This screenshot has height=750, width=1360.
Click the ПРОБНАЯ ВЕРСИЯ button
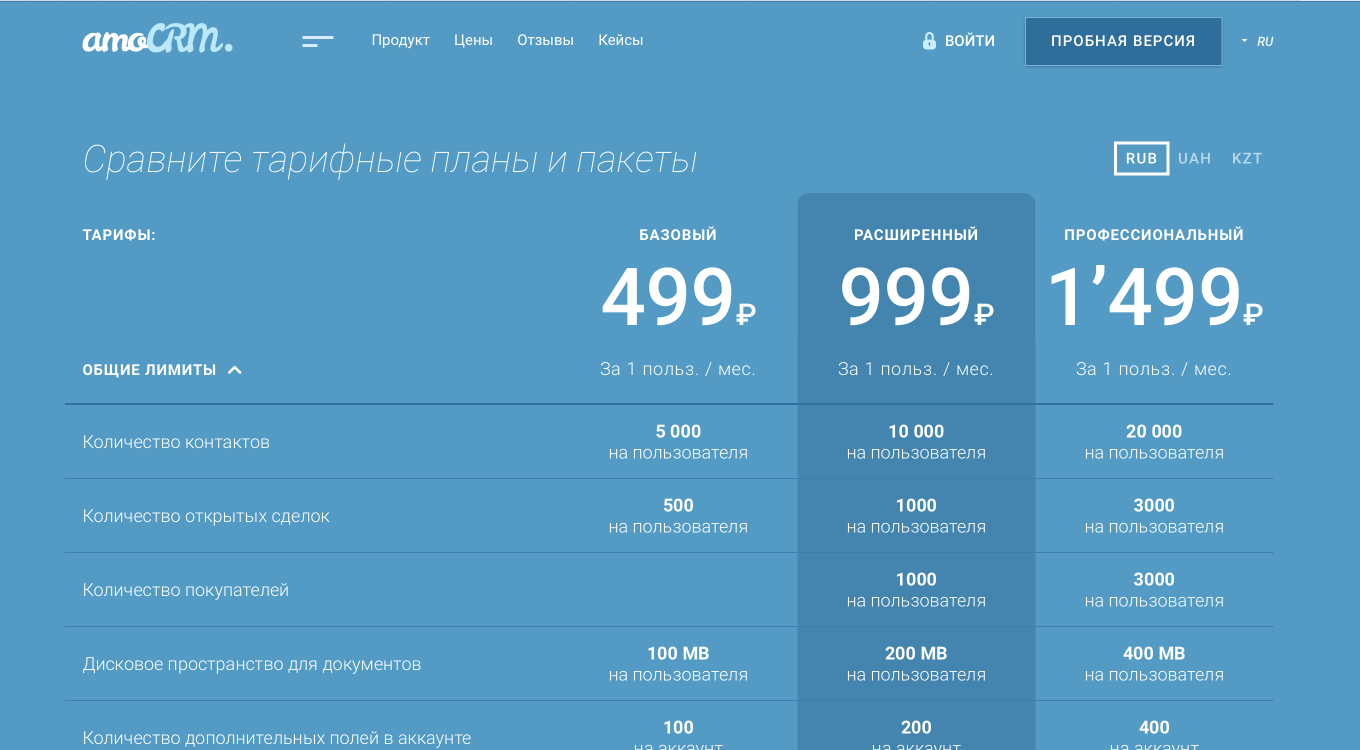(1123, 41)
